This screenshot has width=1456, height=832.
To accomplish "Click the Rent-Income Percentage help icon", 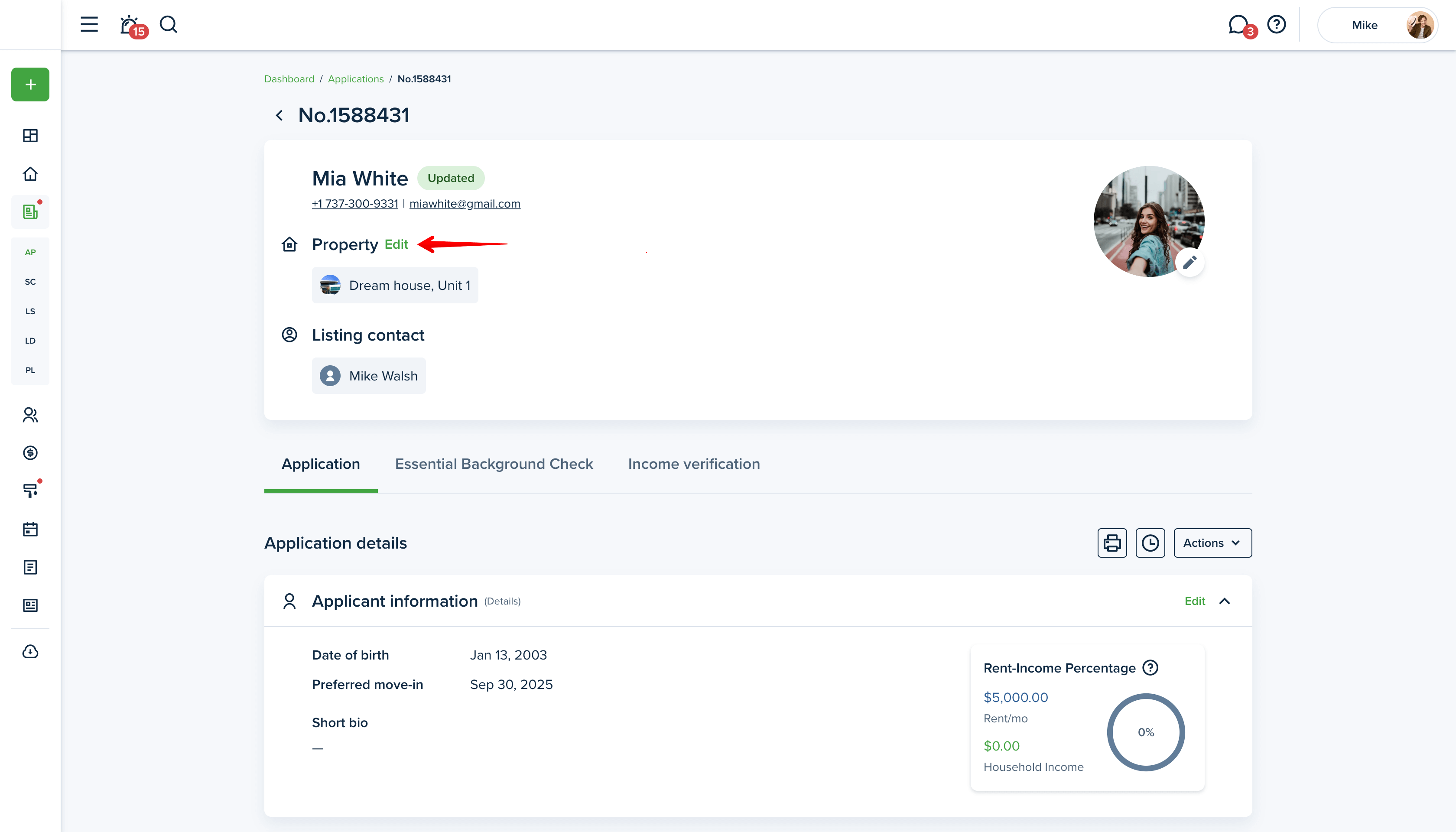I will pos(1150,667).
